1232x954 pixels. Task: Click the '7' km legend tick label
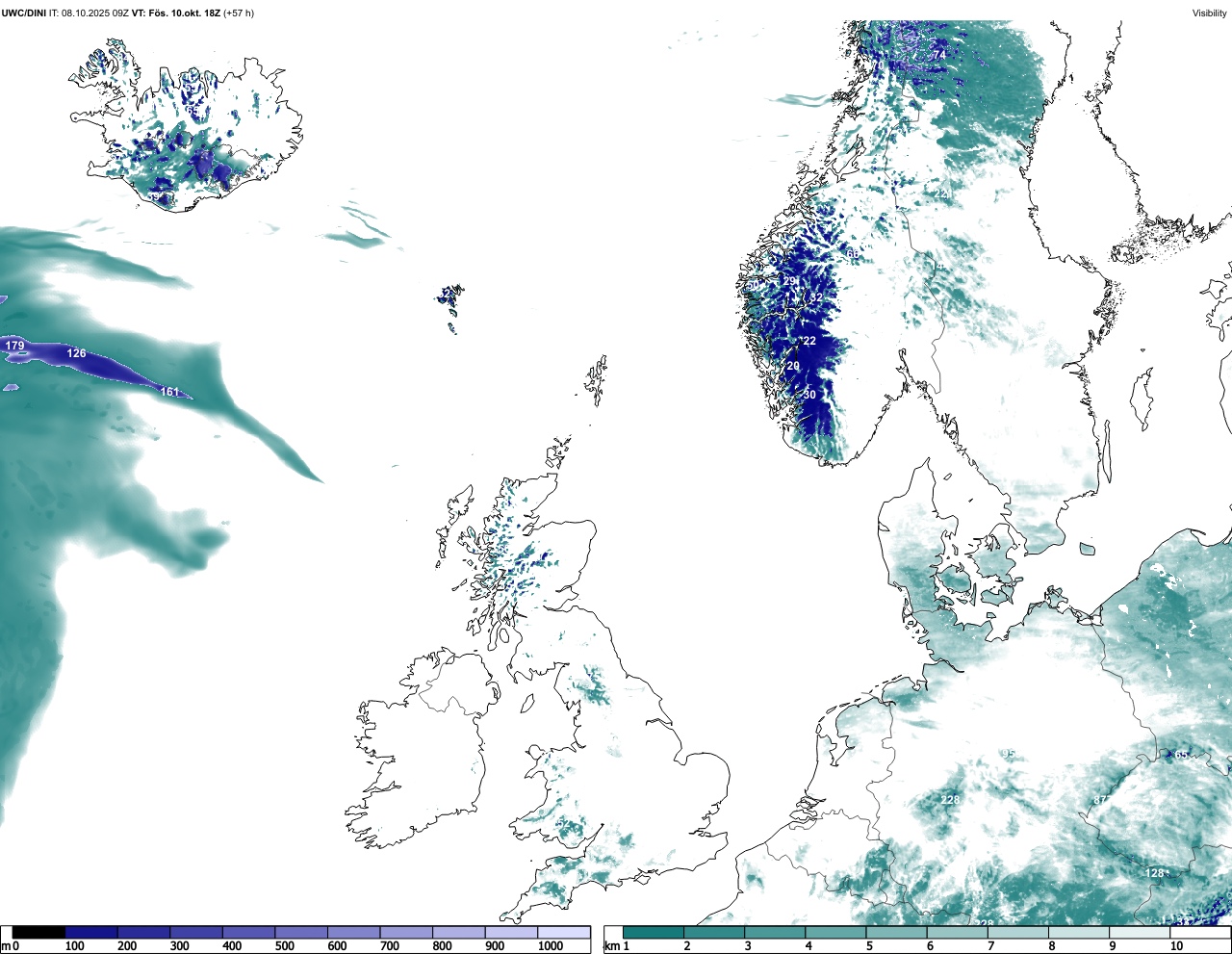point(990,946)
